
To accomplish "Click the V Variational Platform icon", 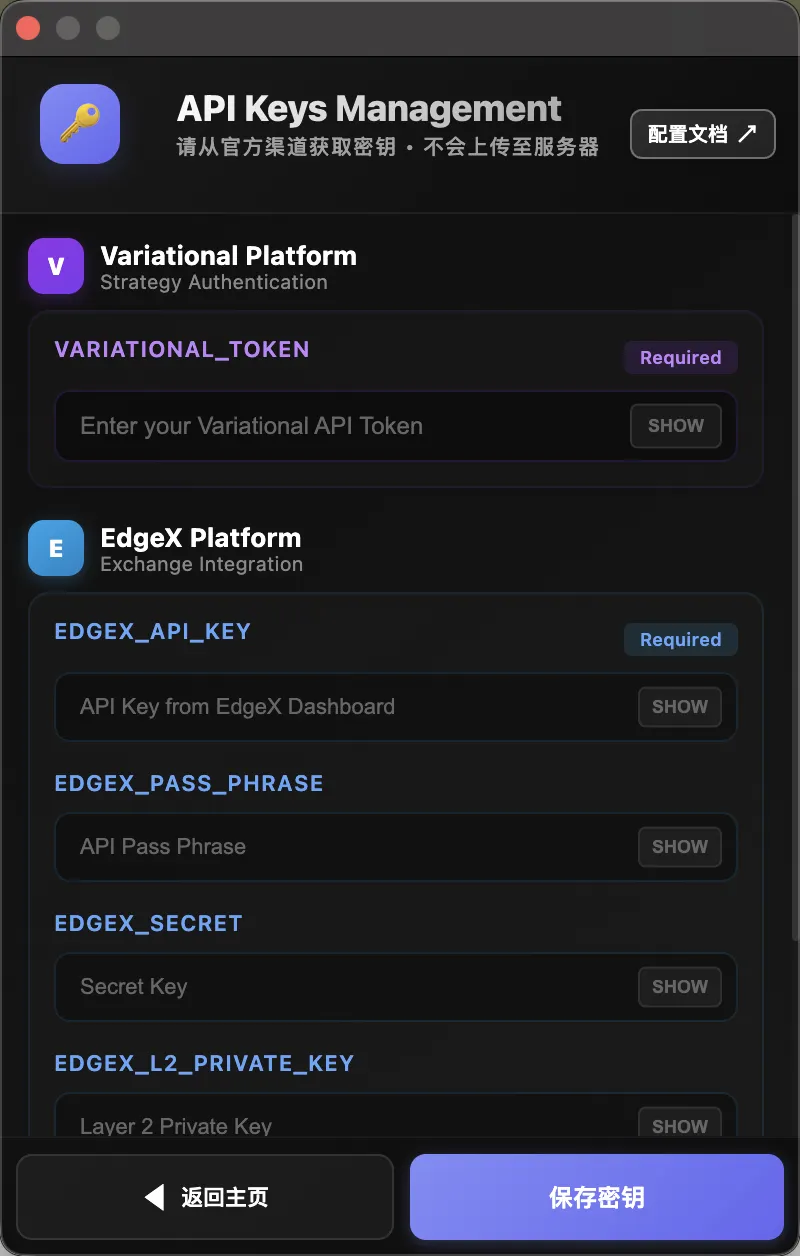I will coord(55,266).
